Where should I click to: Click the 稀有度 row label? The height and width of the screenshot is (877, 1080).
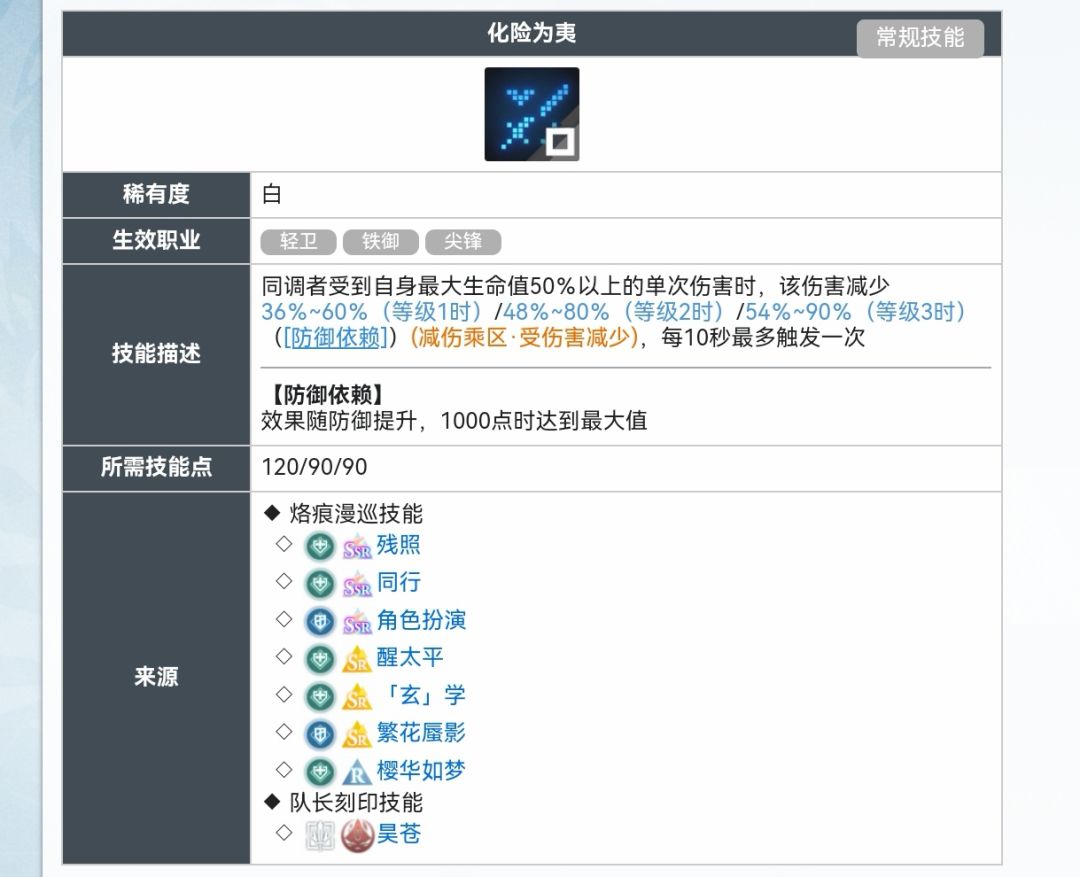[x=156, y=194]
